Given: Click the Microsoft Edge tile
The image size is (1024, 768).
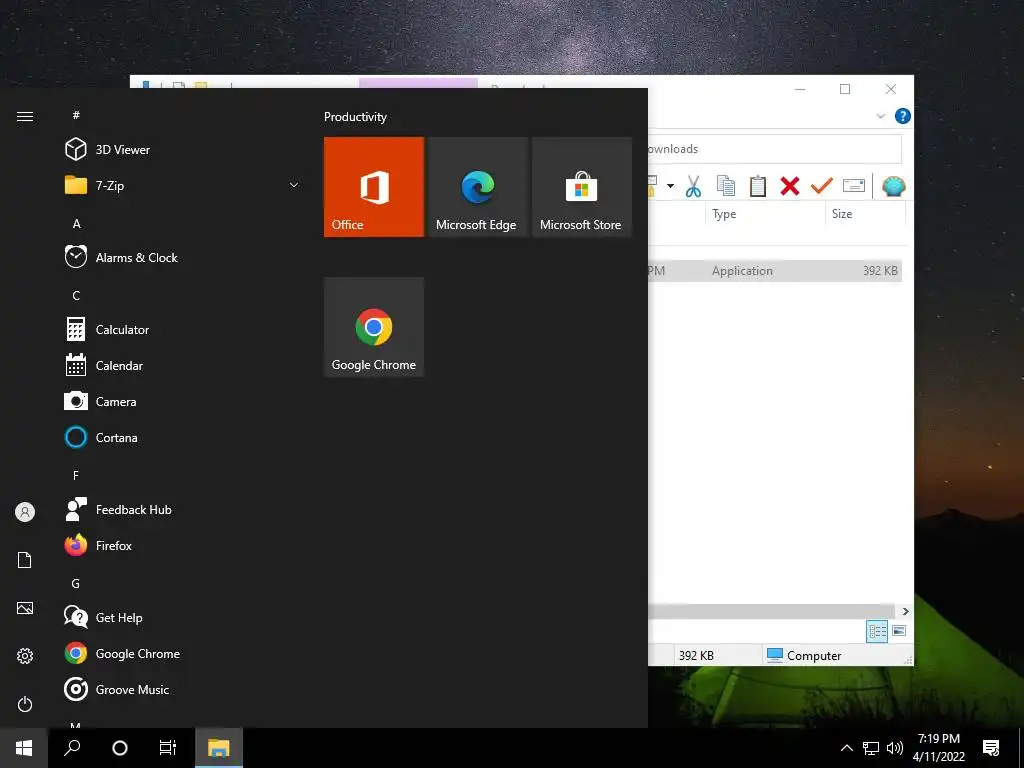Looking at the screenshot, I should (x=477, y=187).
